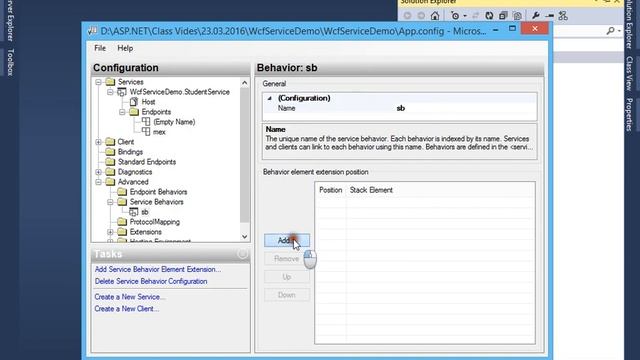Click the Bindings folder icon
640x360 pixels.
coord(110,152)
